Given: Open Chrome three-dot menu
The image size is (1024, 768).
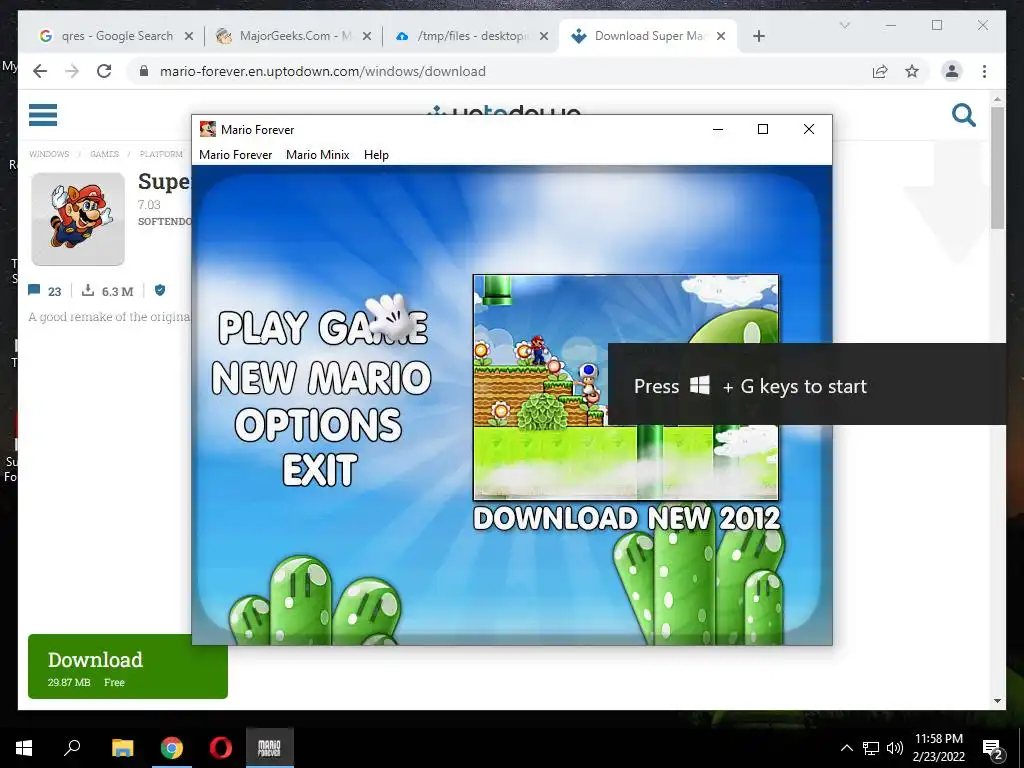Looking at the screenshot, I should pos(984,71).
